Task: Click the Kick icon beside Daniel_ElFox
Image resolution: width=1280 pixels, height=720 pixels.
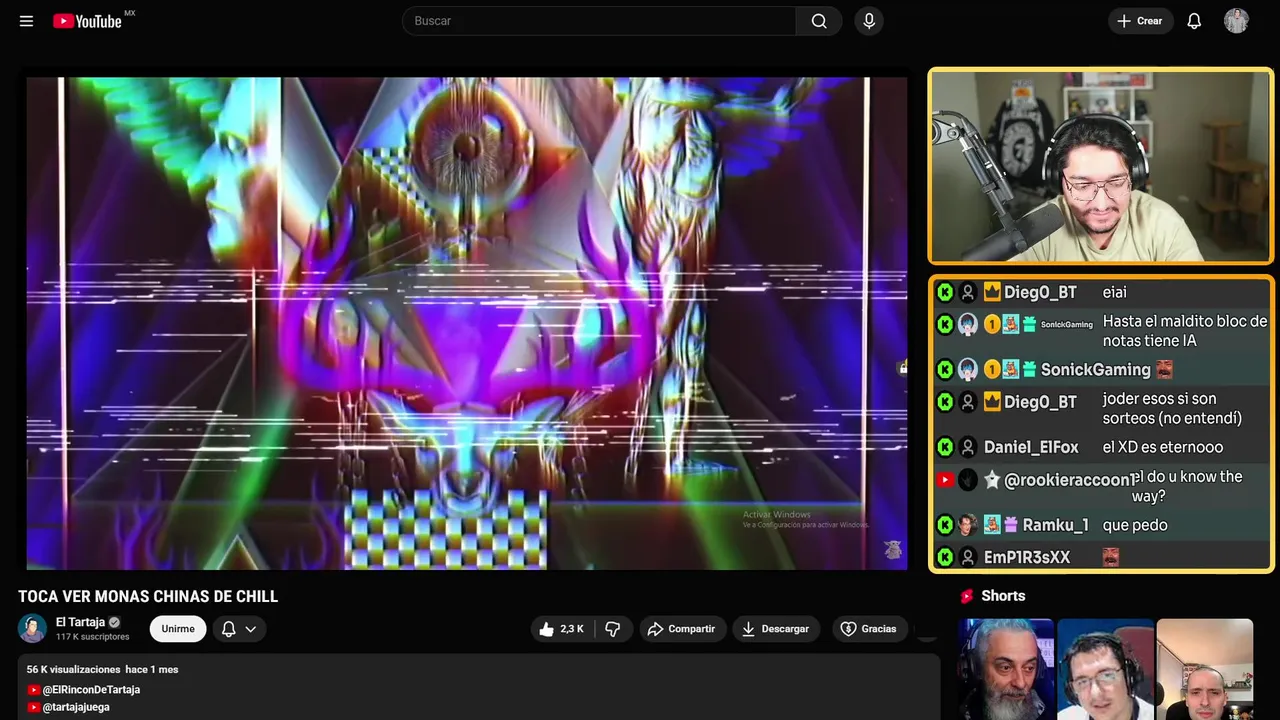Action: pyautogui.click(x=945, y=448)
